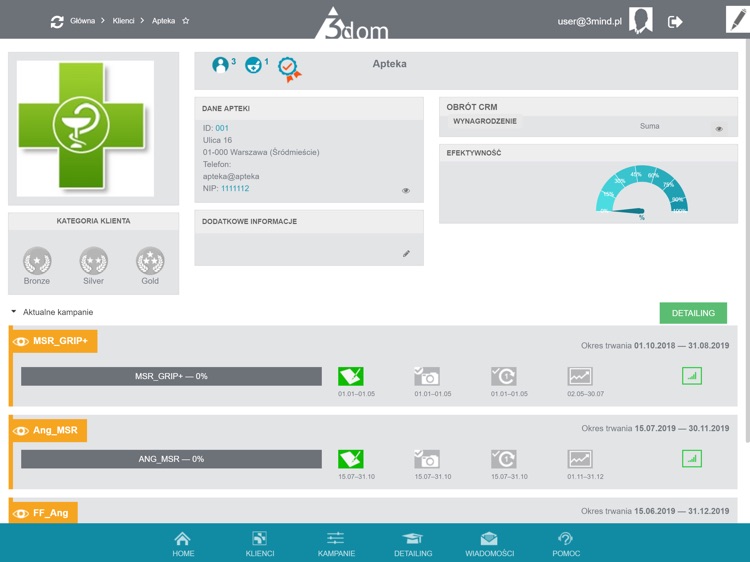Collapse the Aktualne kampanie section
Viewport: 750px width, 562px height.
tap(13, 312)
